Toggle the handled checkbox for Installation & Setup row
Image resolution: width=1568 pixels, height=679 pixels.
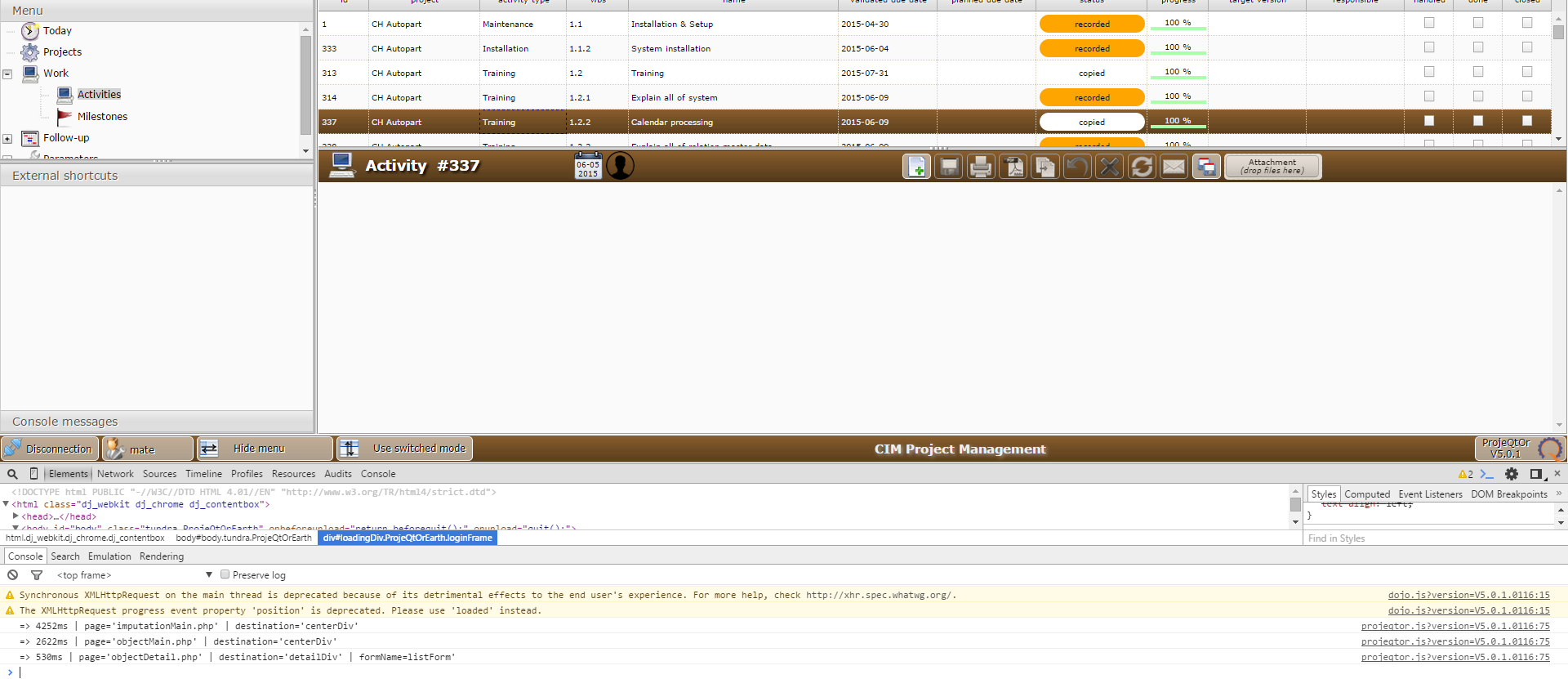pyautogui.click(x=1429, y=23)
